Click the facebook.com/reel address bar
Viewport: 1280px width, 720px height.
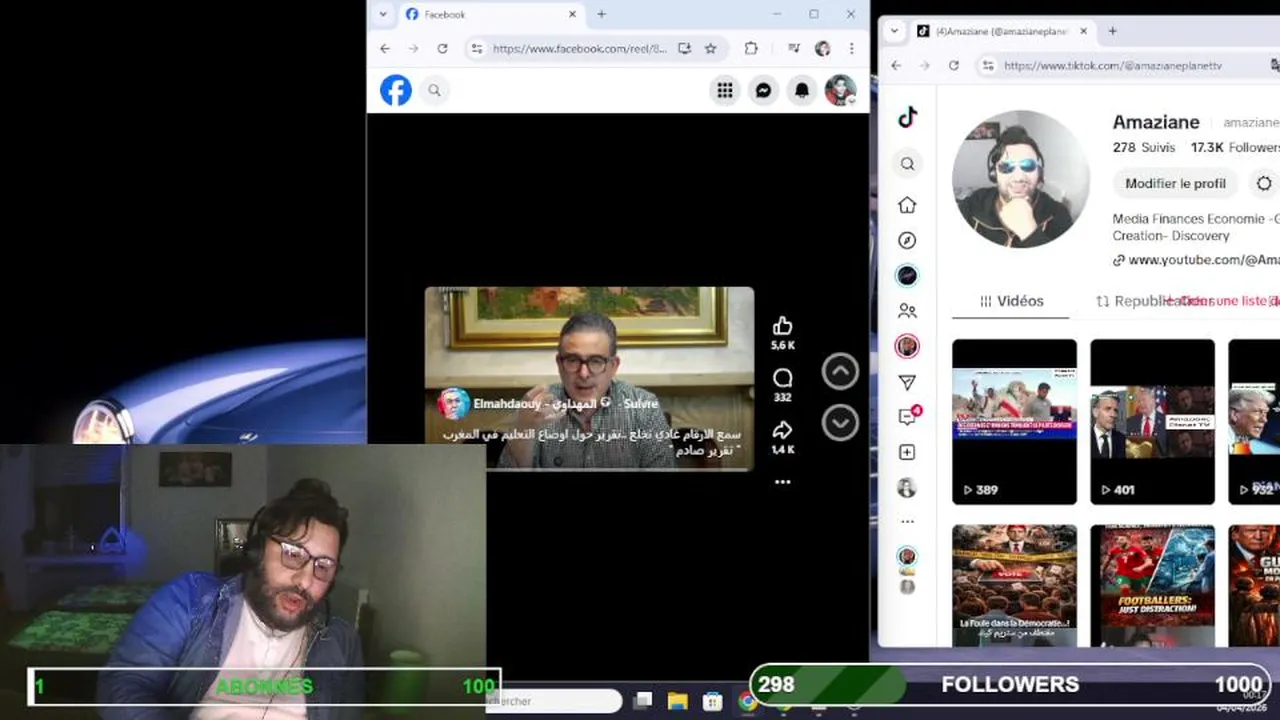[580, 48]
